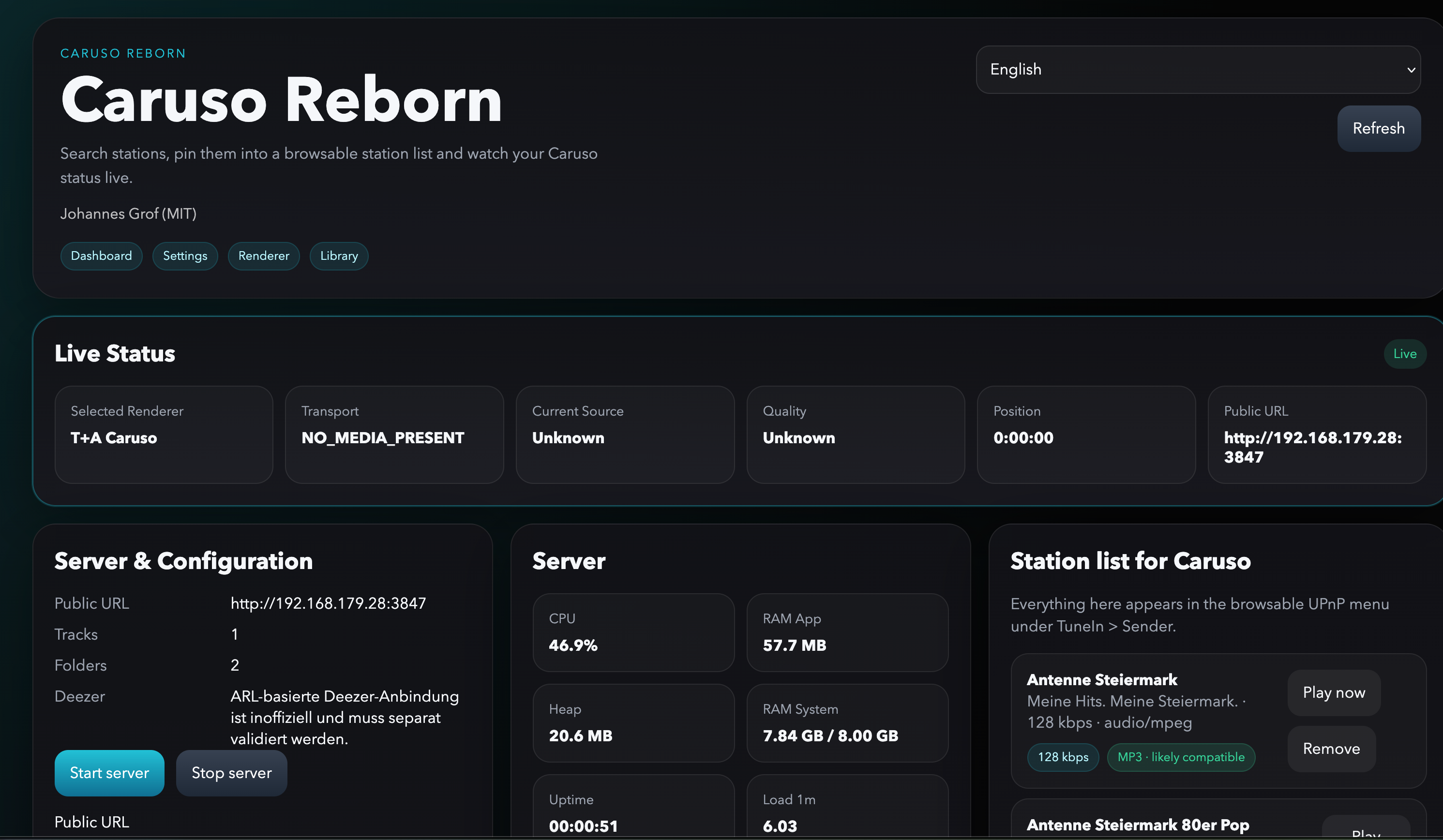Click the Load 1m 6.03 value
Image resolution: width=1443 pixels, height=840 pixels.
pos(780,826)
